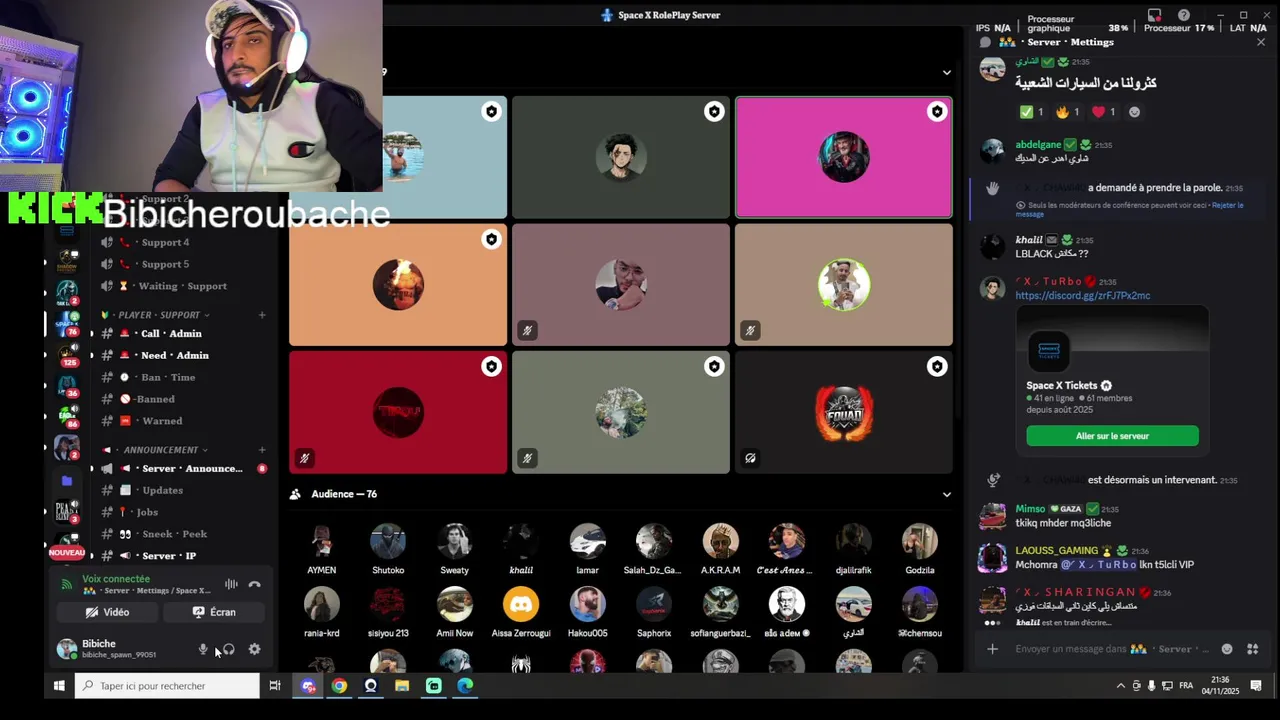Join Waiting · Support voice channel

tap(180, 286)
